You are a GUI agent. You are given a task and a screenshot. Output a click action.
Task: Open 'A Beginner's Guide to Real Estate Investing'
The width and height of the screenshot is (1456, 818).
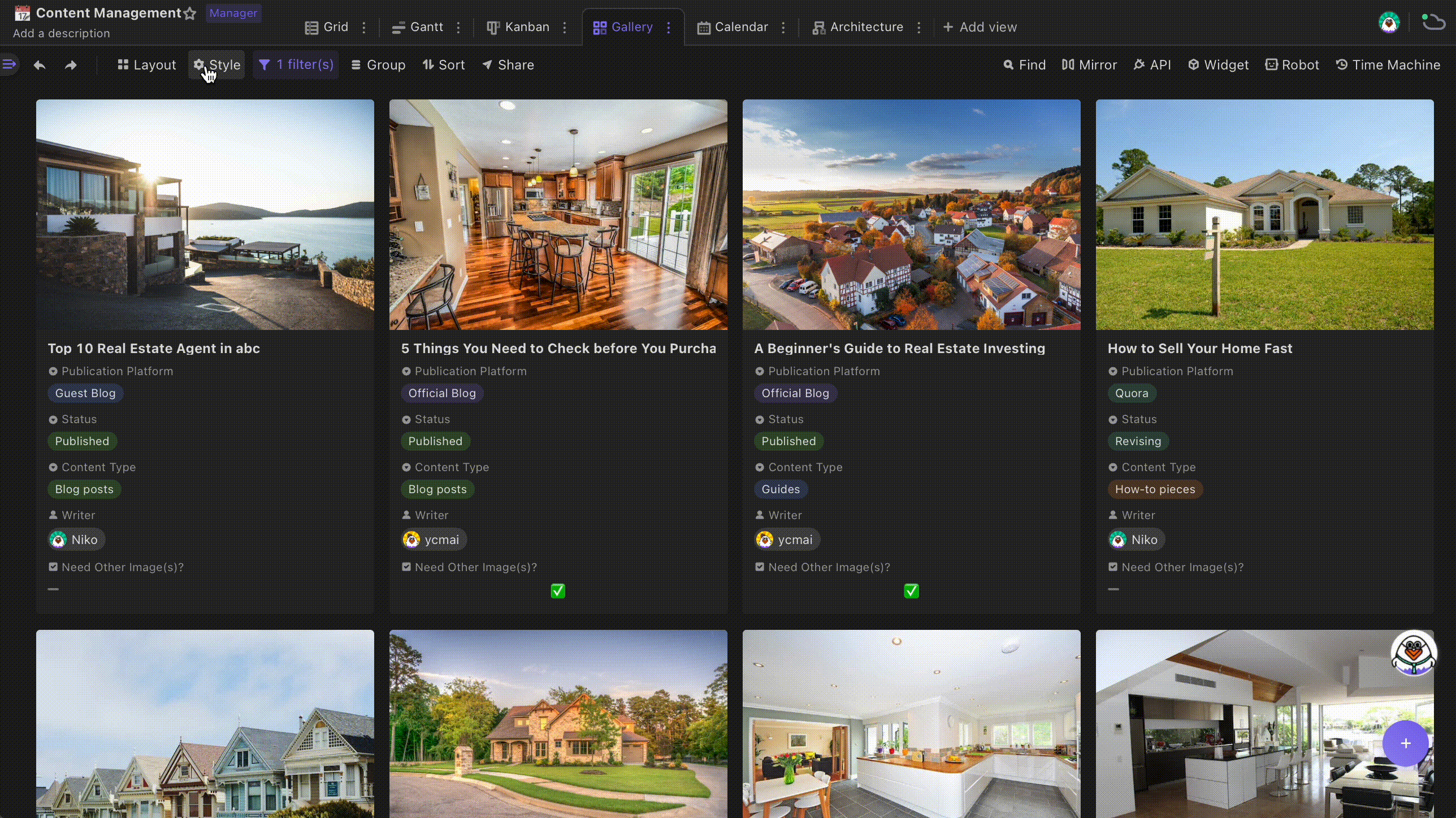tap(900, 348)
